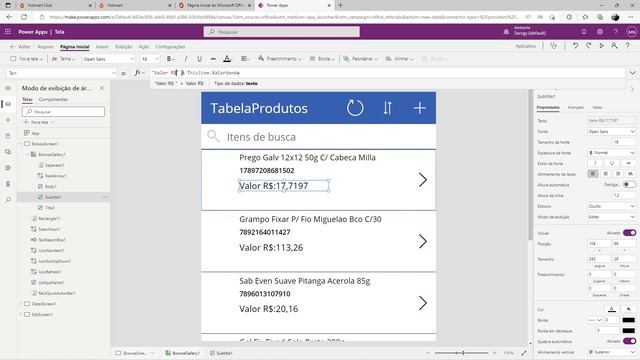
Task: Switch to the Componentes tab in tree view
Action: (53, 99)
